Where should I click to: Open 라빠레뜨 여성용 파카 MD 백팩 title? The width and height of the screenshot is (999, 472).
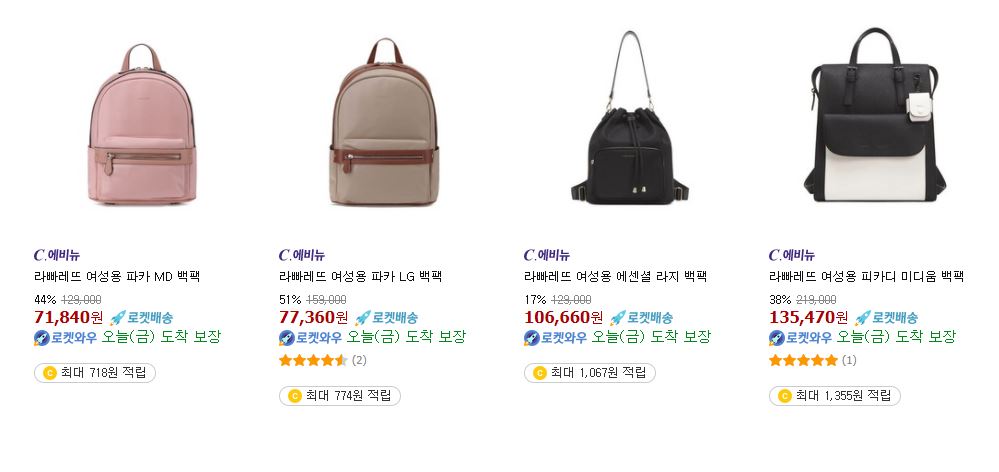click(117, 276)
